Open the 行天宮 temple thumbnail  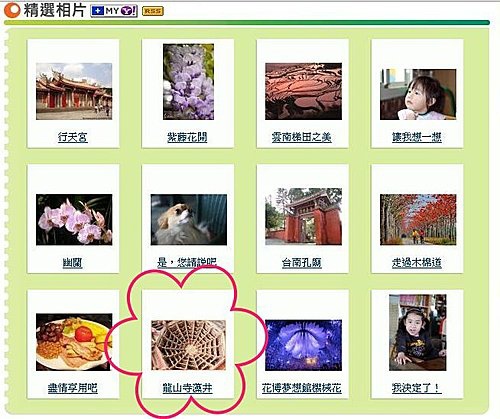point(74,91)
